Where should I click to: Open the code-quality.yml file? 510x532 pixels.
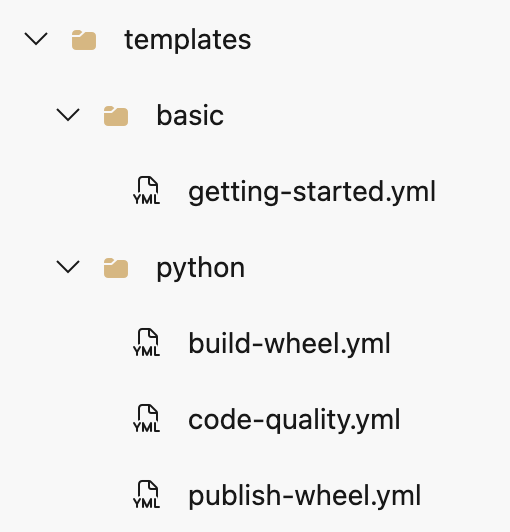[x=294, y=420]
